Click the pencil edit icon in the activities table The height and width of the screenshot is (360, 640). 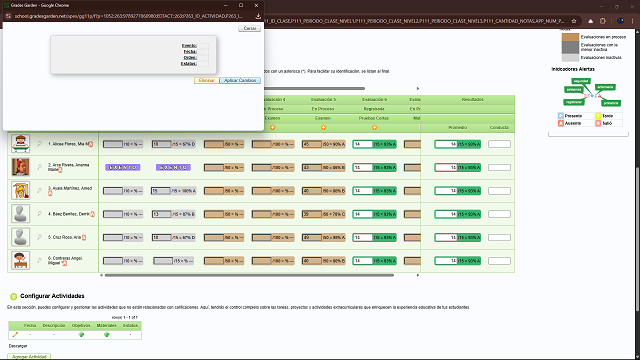[x=15, y=335]
